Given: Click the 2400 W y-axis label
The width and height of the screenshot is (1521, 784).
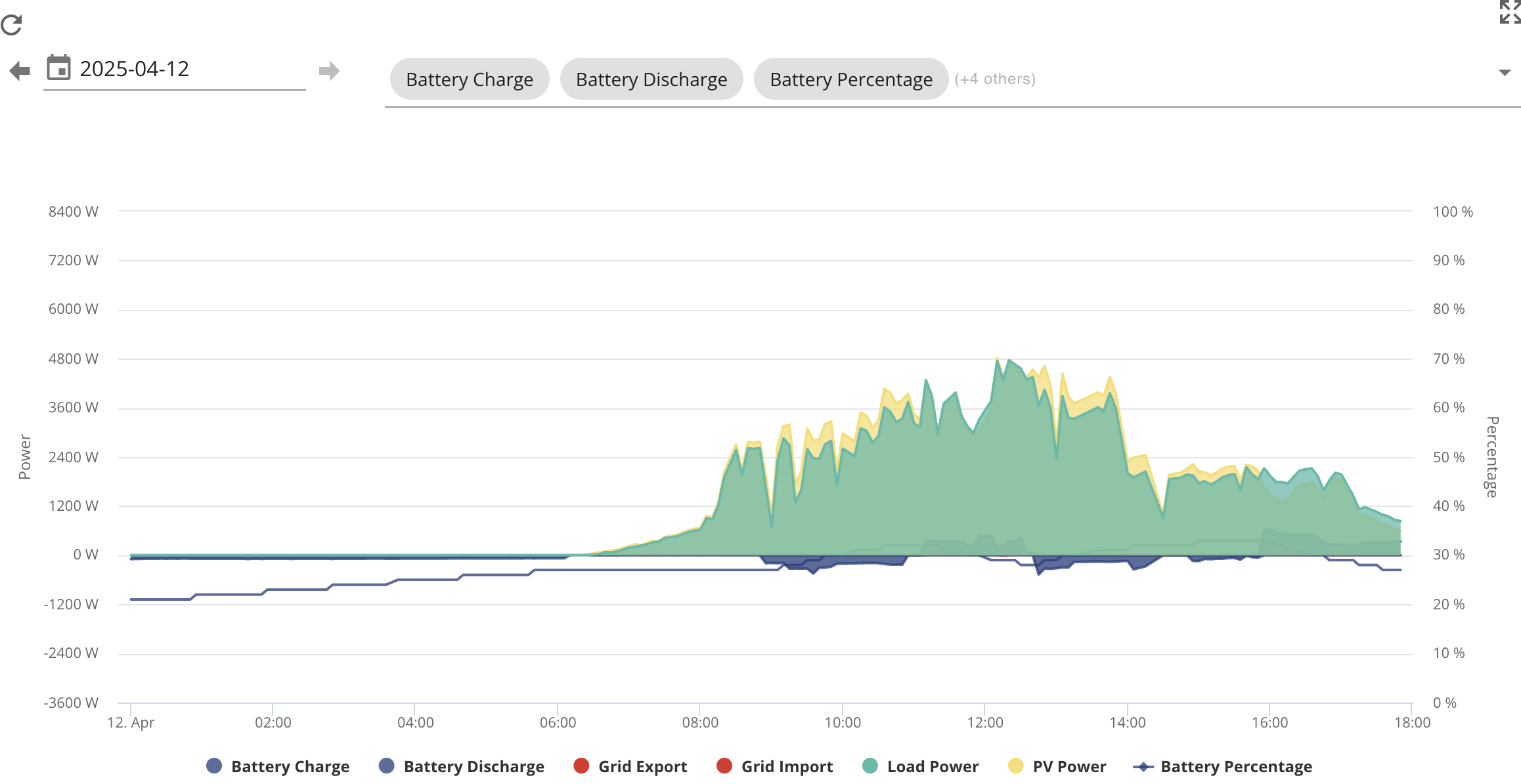Looking at the screenshot, I should point(73,457).
